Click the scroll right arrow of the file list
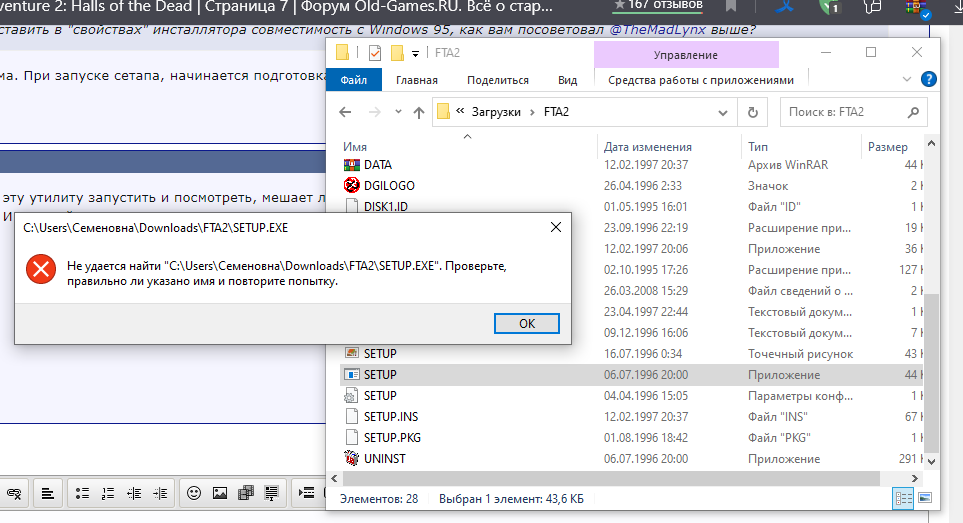 914,478
